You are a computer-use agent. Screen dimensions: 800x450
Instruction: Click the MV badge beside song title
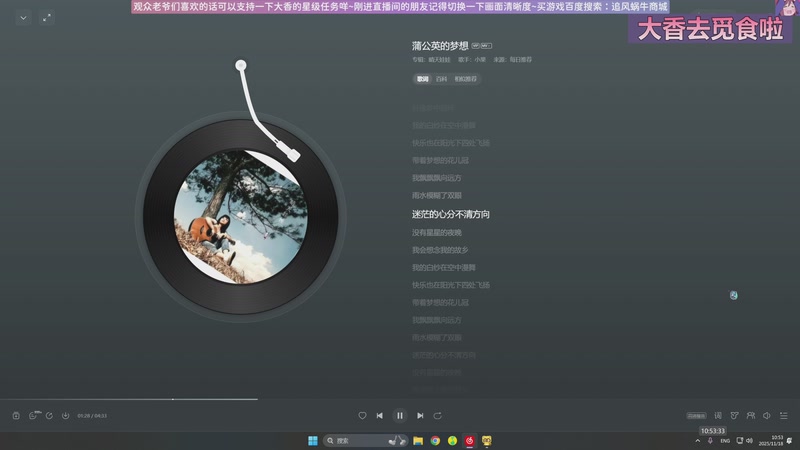[x=486, y=46]
